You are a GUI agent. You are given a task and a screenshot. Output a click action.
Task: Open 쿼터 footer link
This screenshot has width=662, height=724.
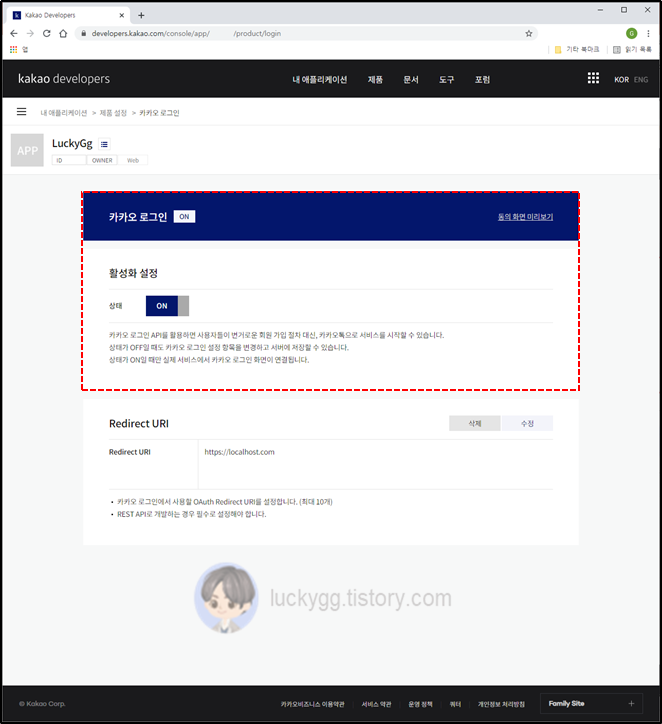[x=455, y=704]
